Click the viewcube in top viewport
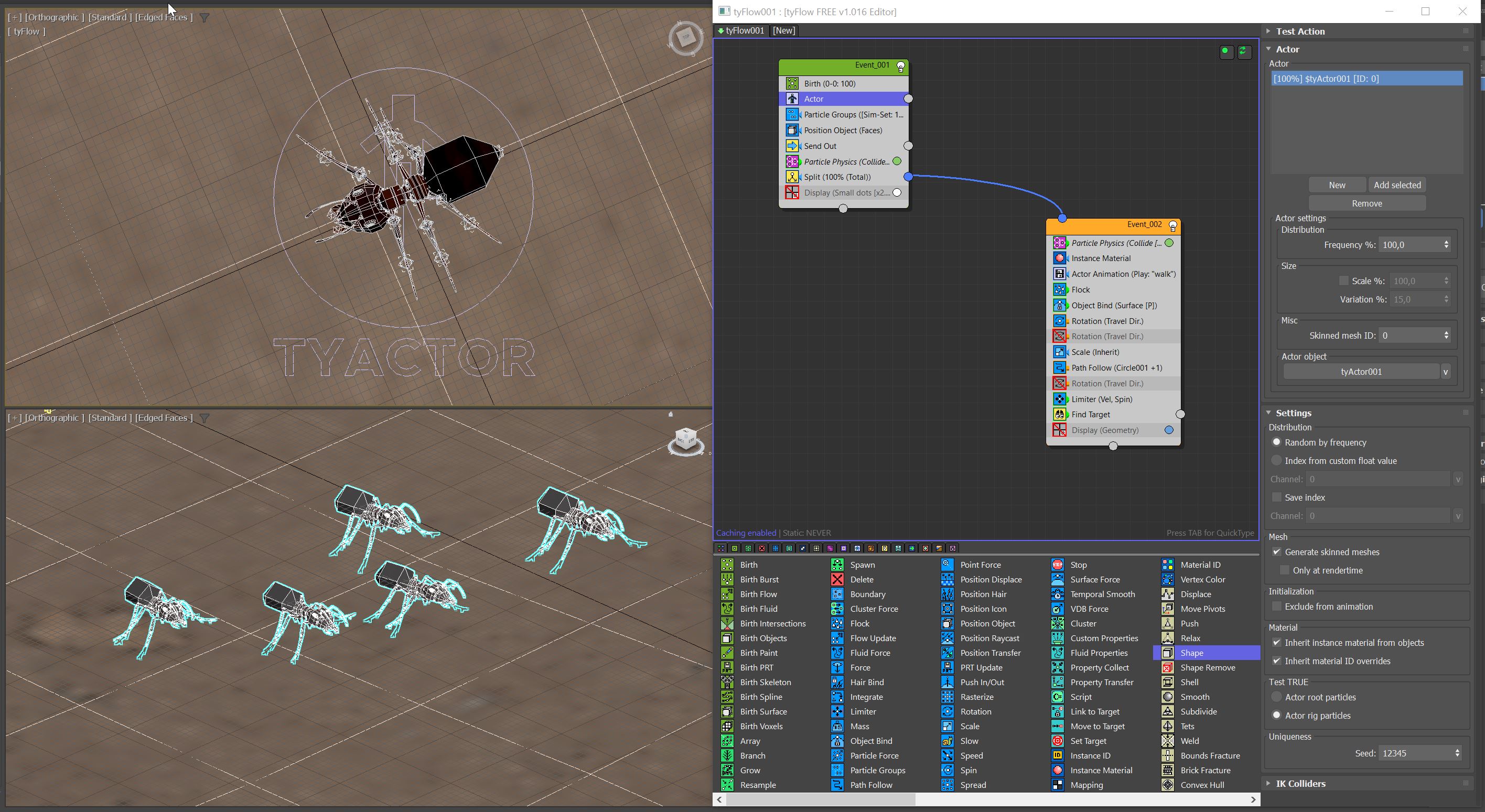 [x=685, y=37]
